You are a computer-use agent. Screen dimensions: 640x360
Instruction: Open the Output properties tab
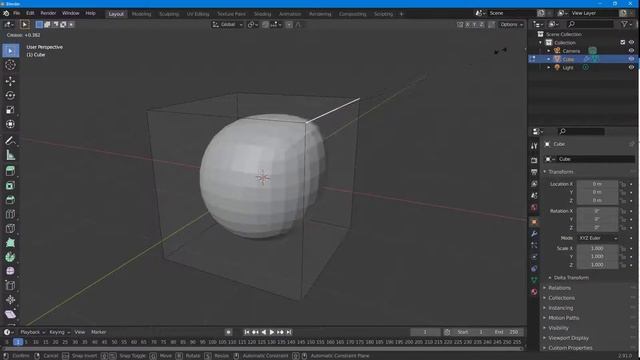(x=534, y=172)
